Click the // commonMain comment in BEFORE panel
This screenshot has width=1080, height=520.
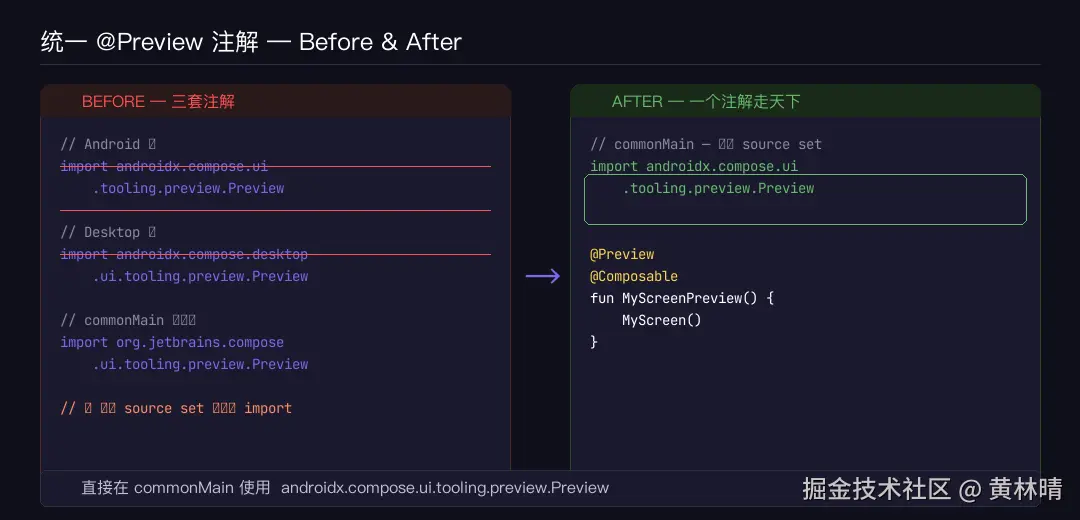pyautogui.click(x=128, y=320)
